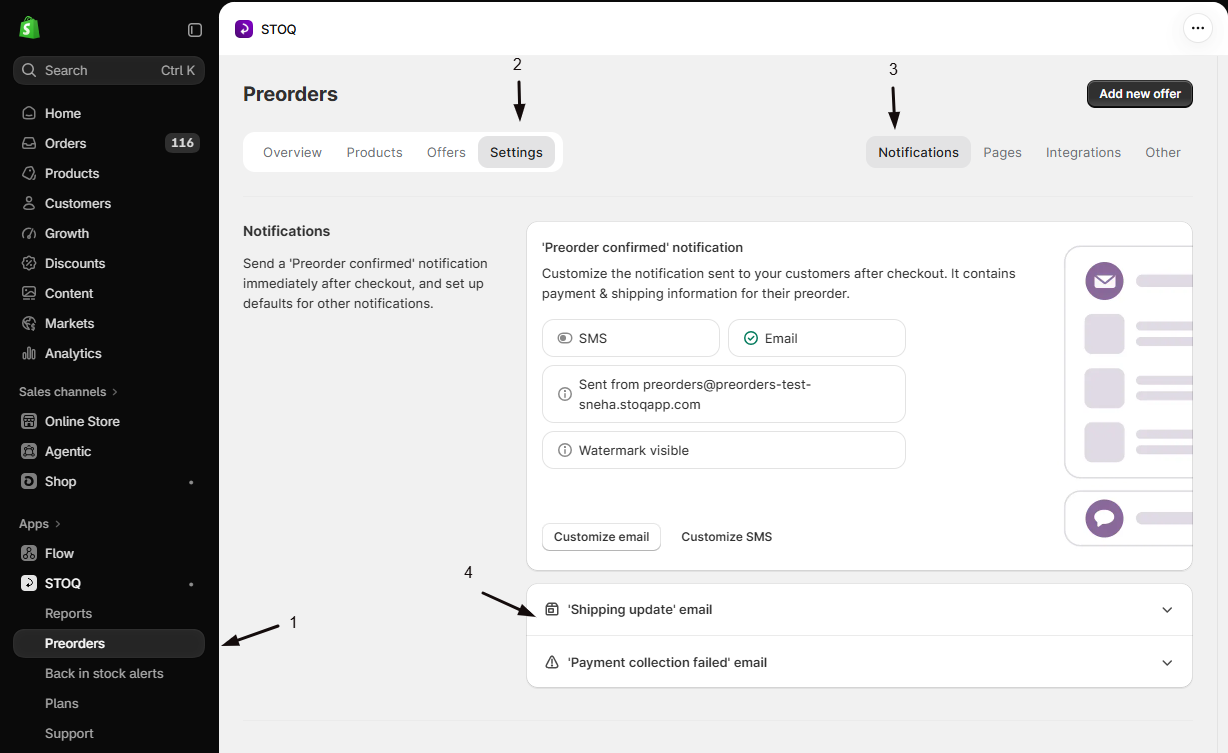Open the Offers tab
The image size is (1228, 753).
pos(446,152)
